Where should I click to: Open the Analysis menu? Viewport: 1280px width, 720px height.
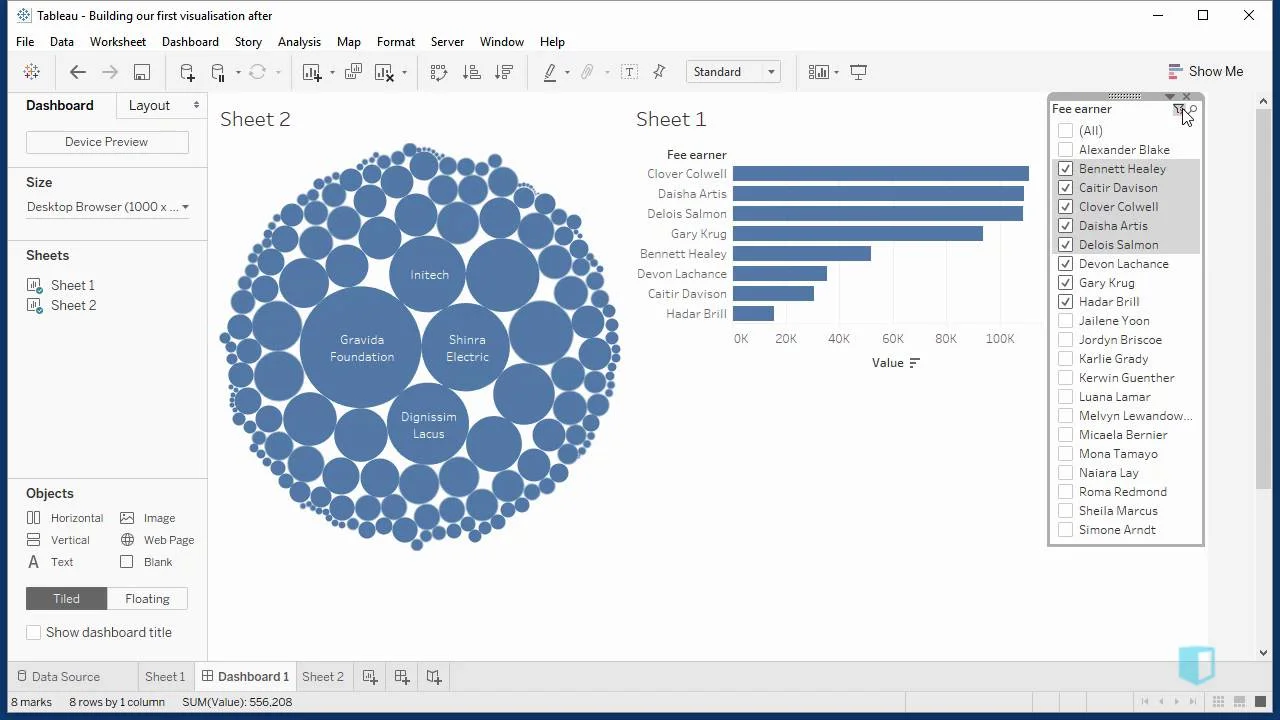299,42
